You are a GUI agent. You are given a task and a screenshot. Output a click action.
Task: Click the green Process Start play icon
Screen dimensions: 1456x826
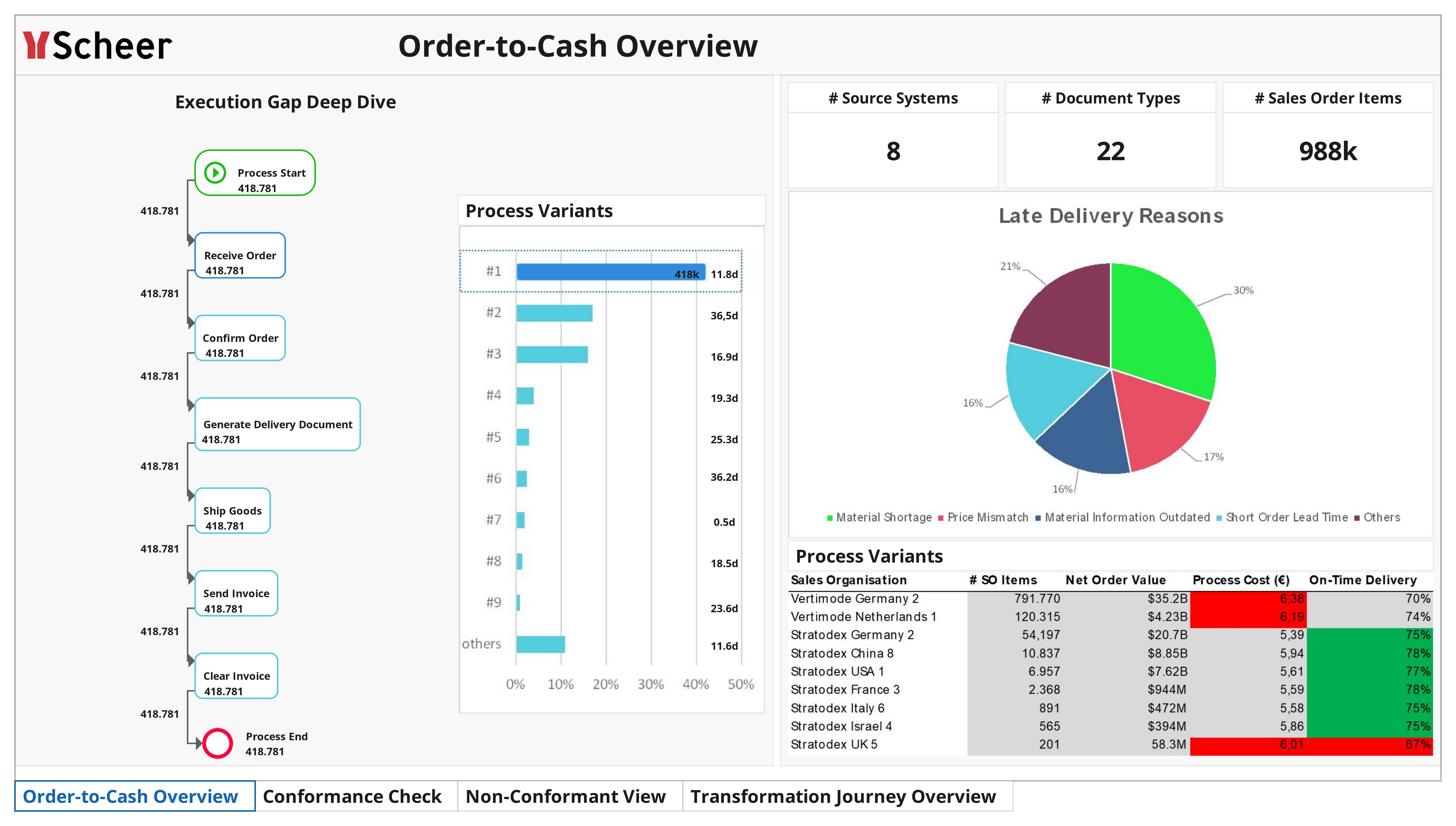point(215,172)
